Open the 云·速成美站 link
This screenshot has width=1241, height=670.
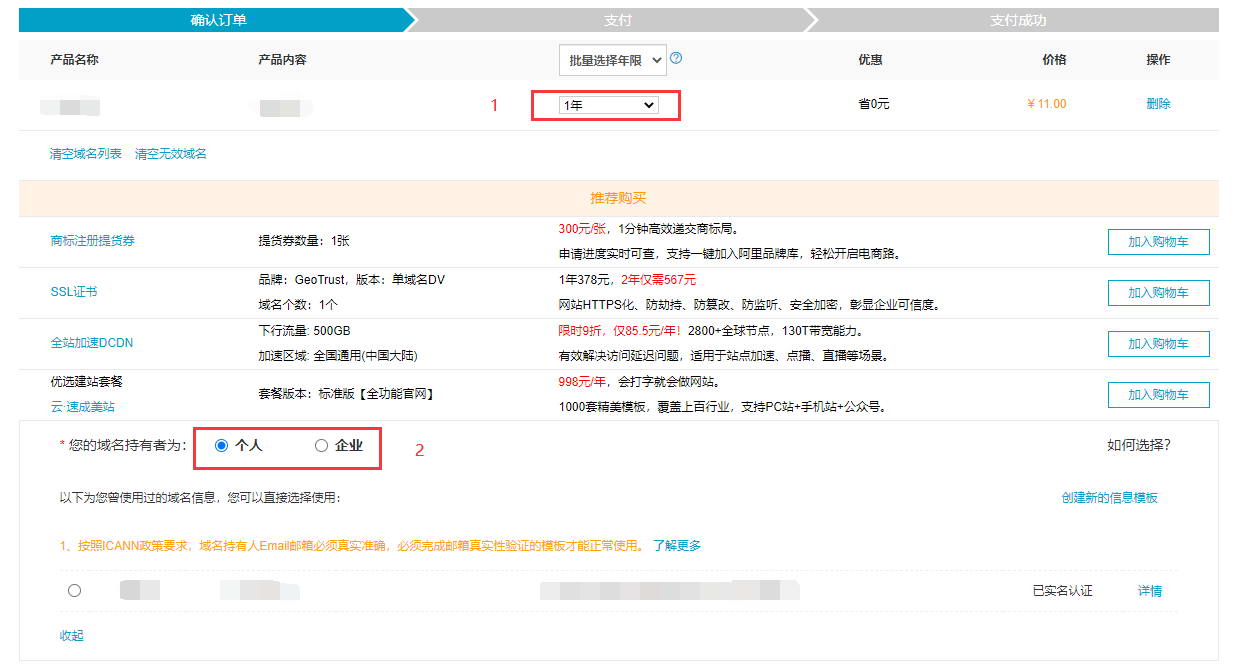click(x=82, y=407)
